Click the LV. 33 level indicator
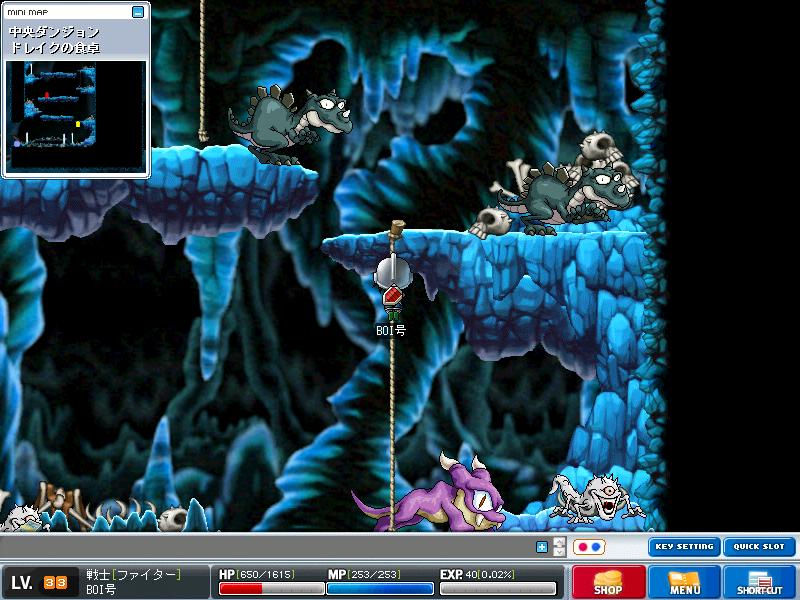The height and width of the screenshot is (600, 800). pyautogui.click(x=39, y=582)
